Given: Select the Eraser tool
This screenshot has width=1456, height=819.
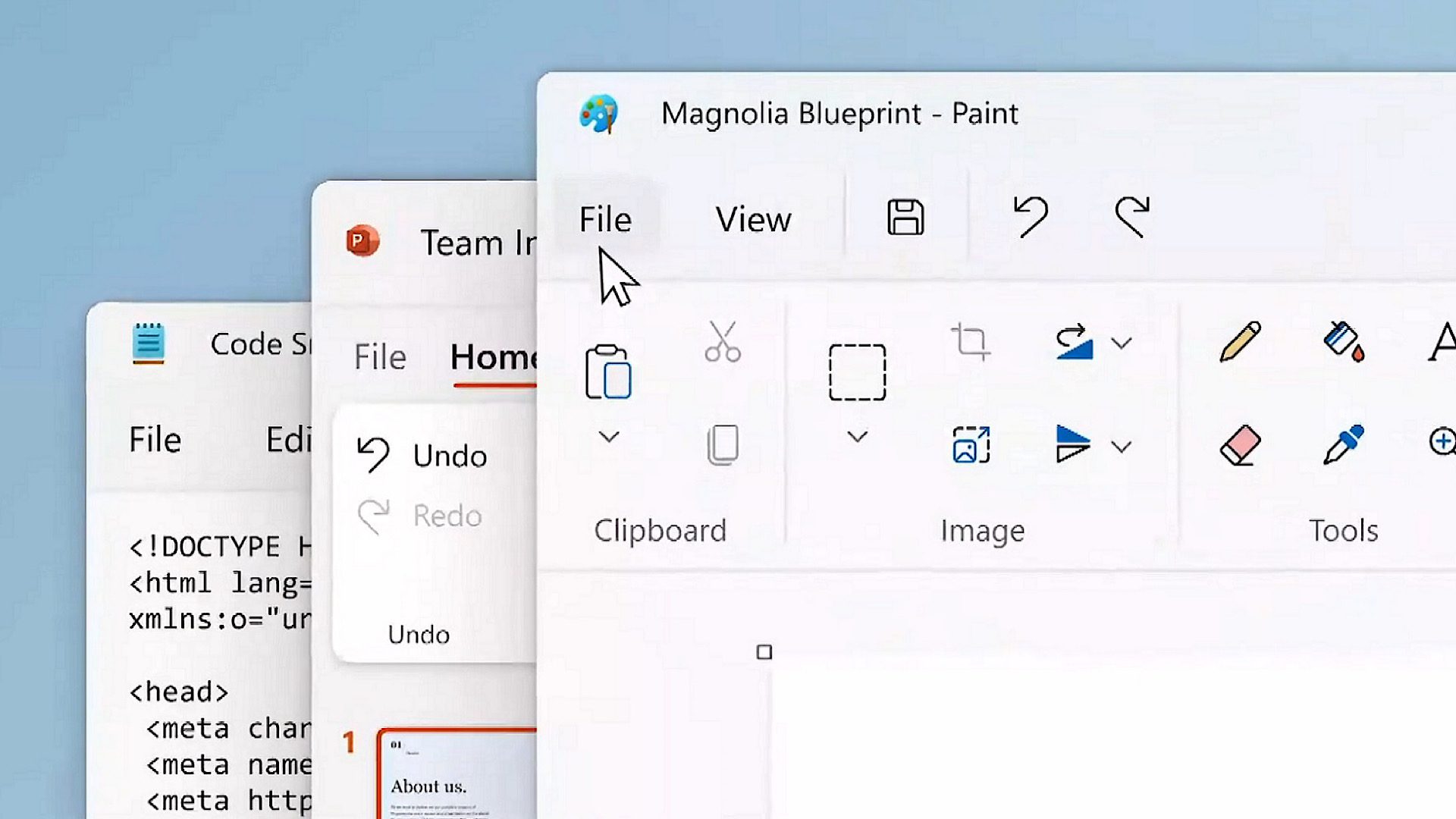Looking at the screenshot, I should pos(1240,445).
